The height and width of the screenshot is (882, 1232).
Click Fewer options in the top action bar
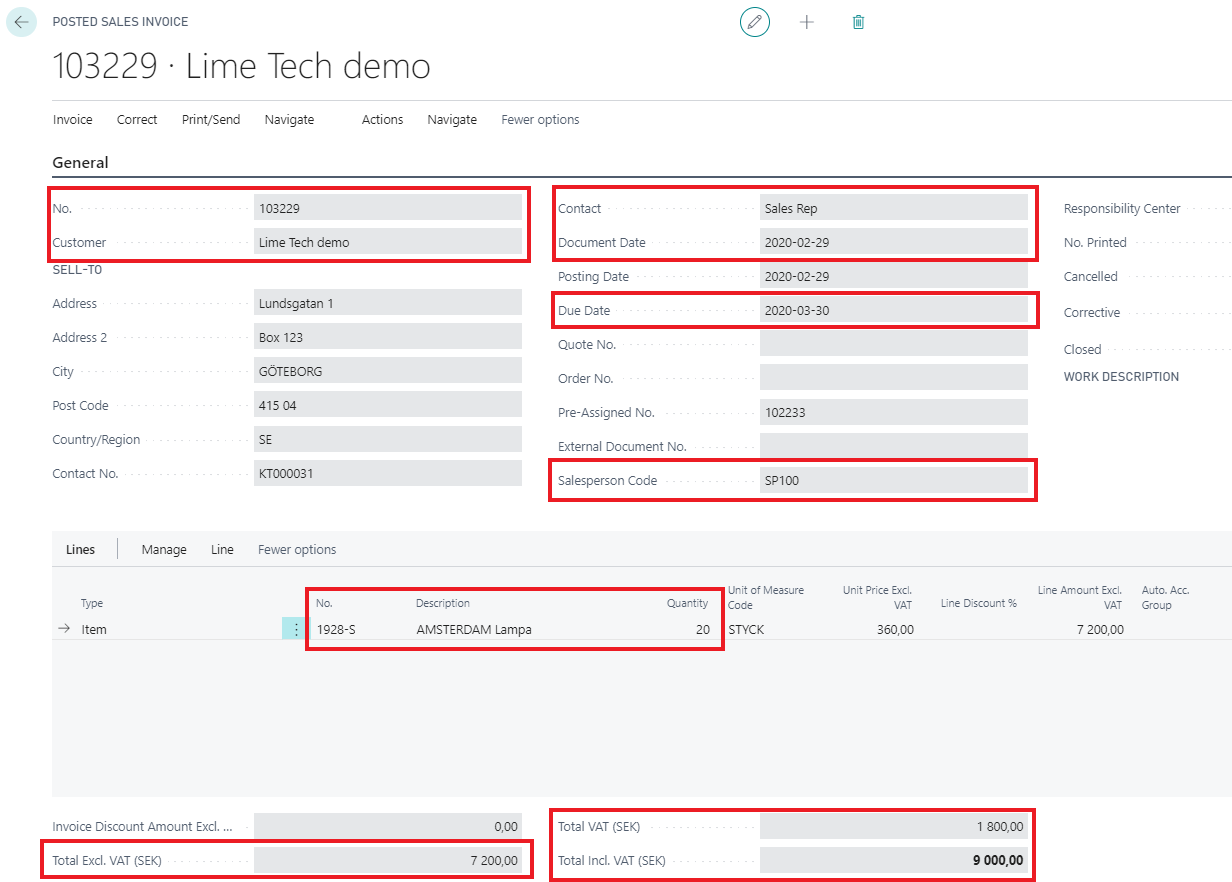coord(540,120)
